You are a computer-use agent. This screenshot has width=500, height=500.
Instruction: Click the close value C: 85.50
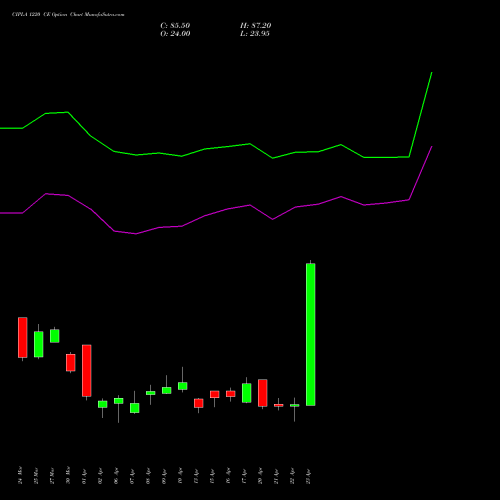point(175,26)
